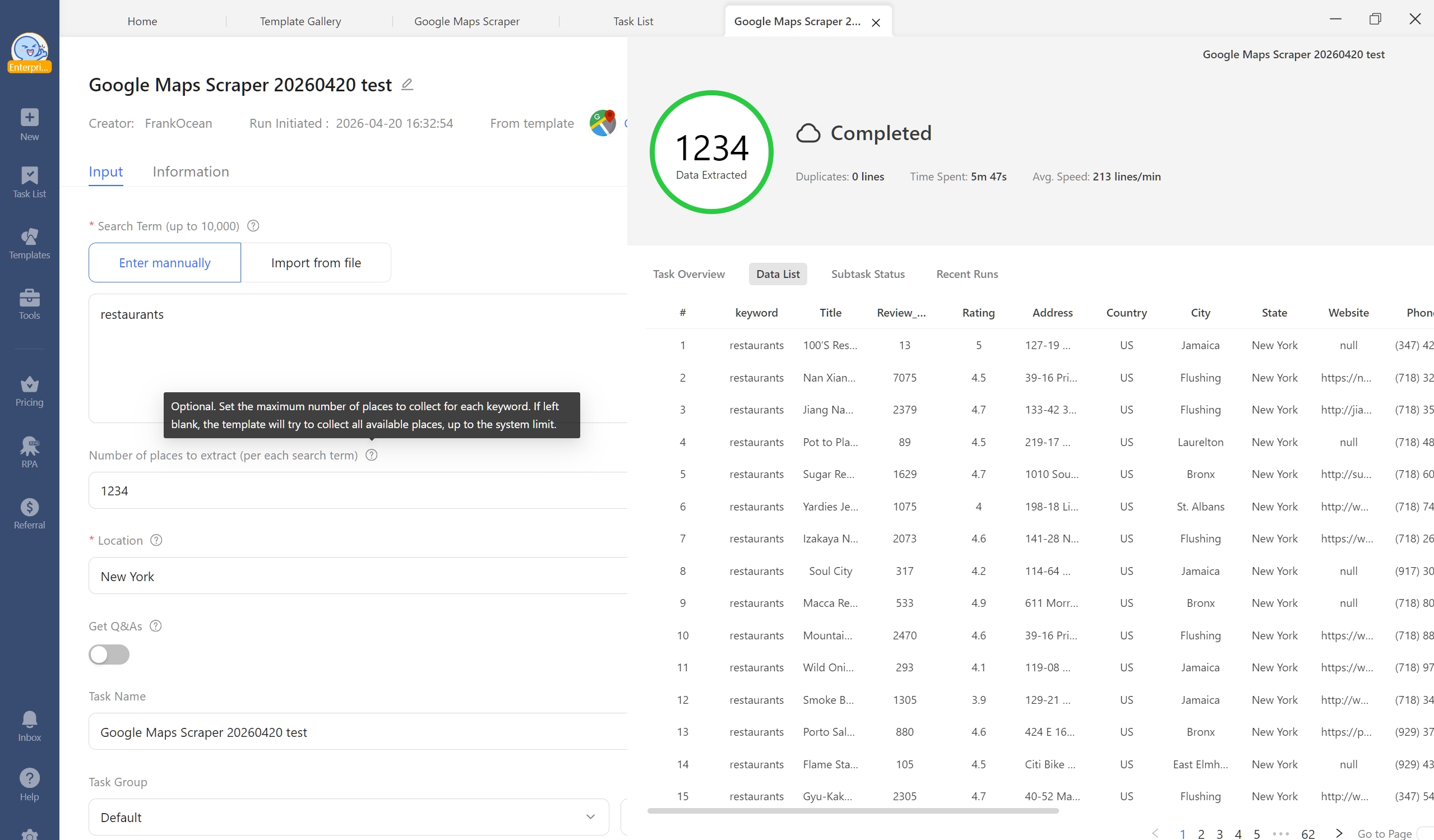Open the RPA octopus icon
The image size is (1434, 840).
point(30,446)
